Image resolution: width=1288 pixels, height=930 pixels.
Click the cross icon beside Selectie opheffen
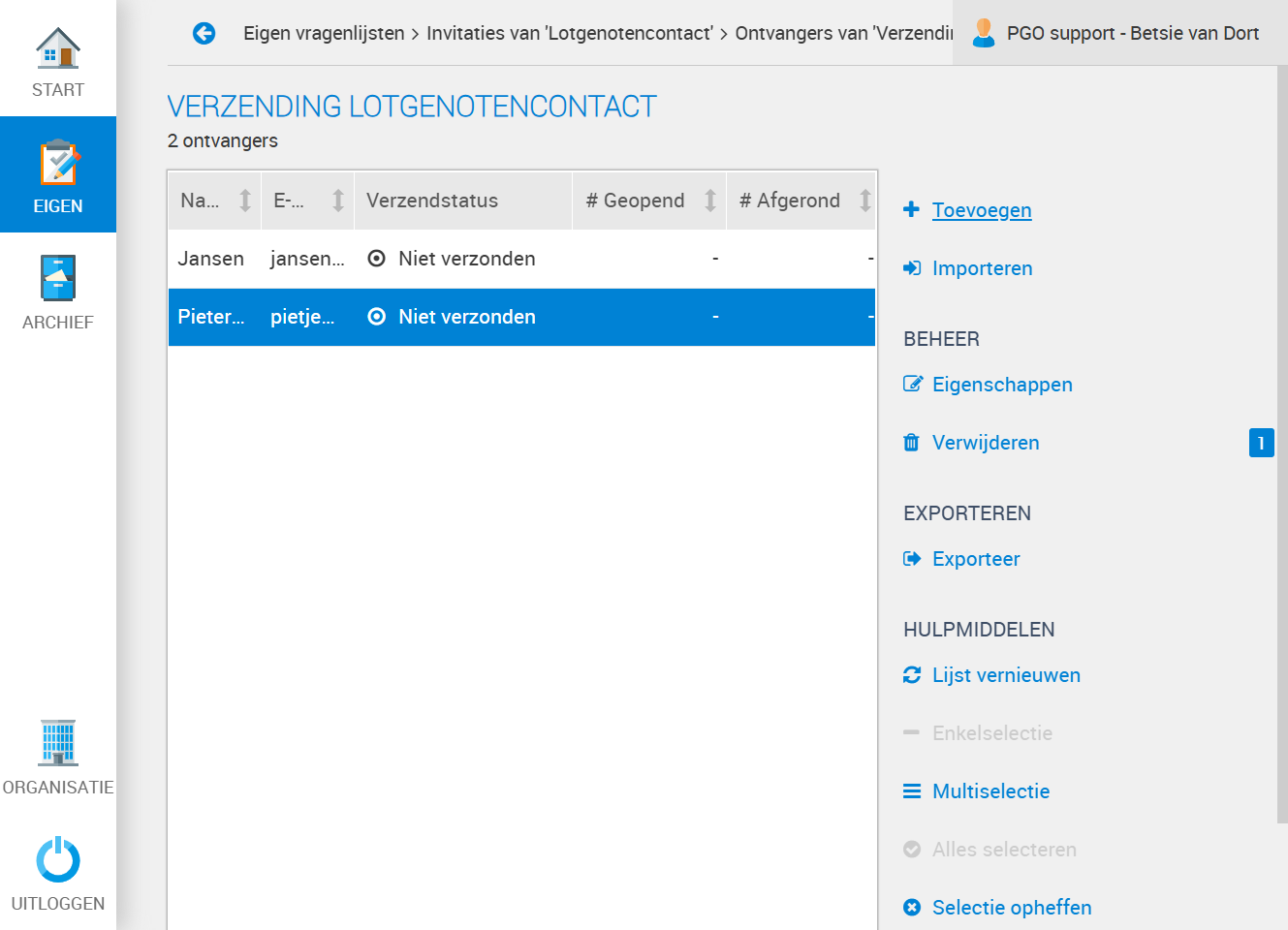(912, 908)
